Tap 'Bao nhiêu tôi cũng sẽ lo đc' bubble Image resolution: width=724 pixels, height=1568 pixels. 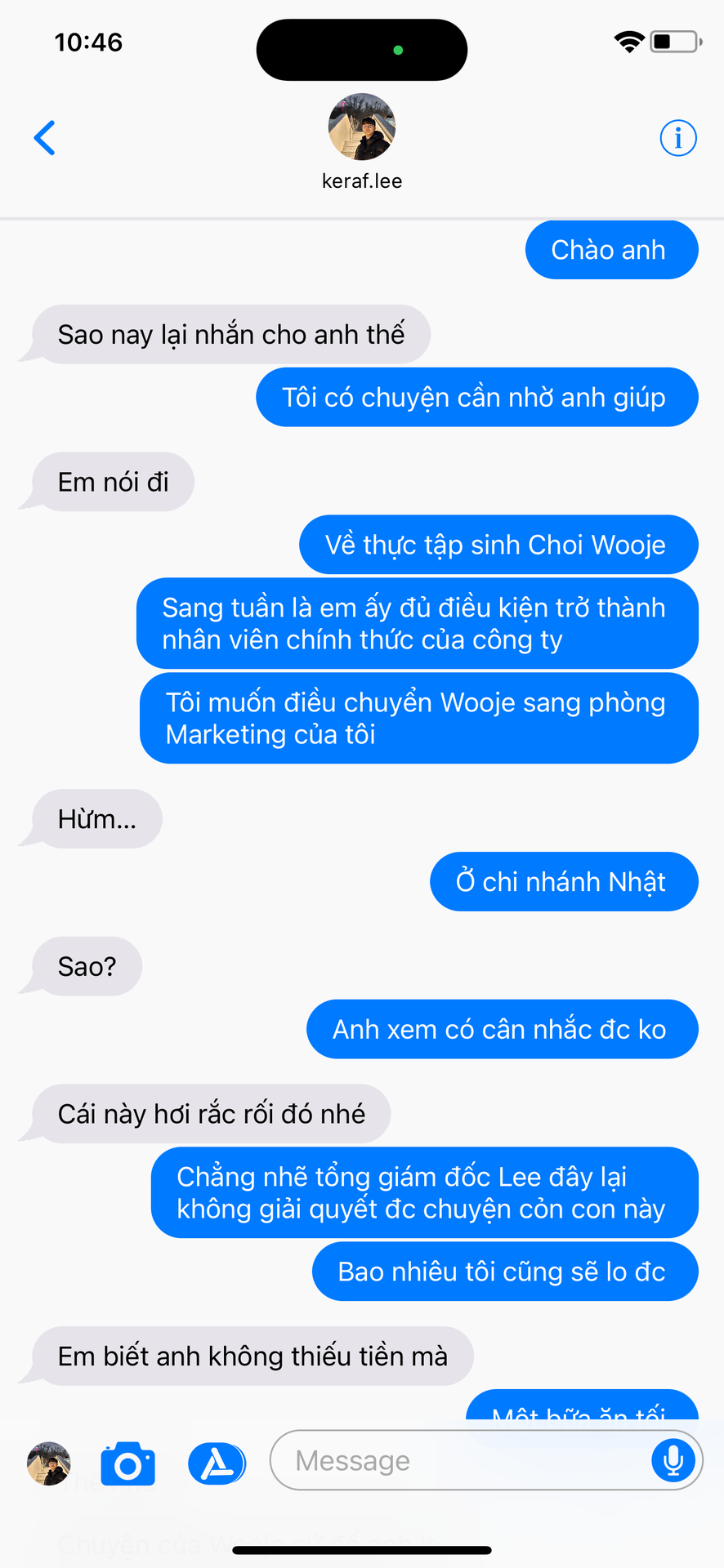click(505, 1272)
